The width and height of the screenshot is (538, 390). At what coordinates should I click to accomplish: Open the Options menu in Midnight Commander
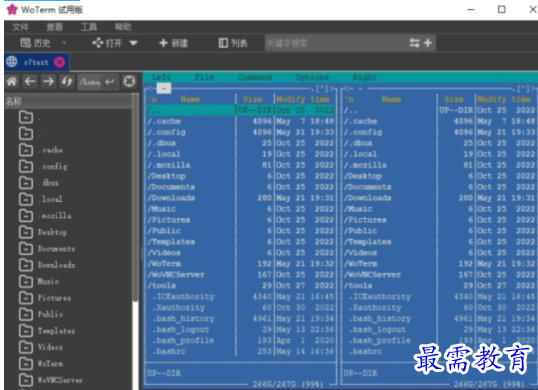pos(312,78)
